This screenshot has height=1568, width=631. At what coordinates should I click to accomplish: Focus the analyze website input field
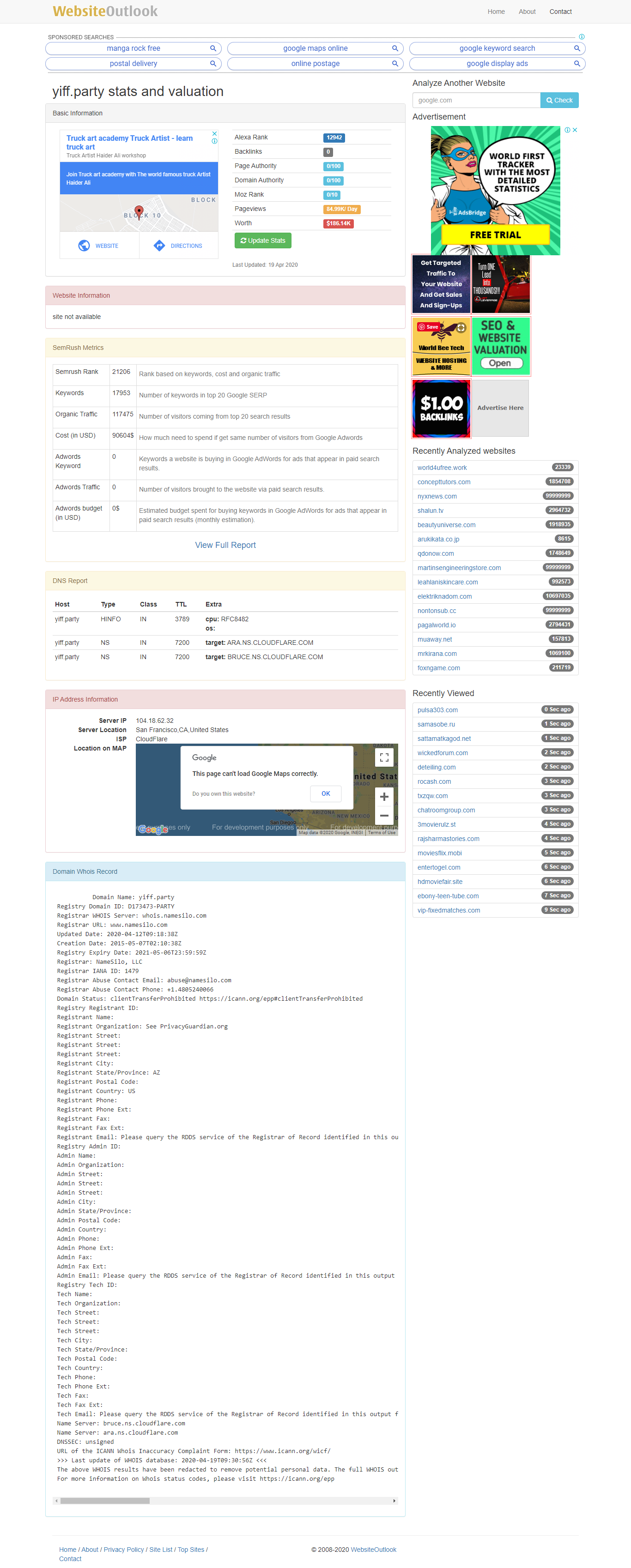476,100
